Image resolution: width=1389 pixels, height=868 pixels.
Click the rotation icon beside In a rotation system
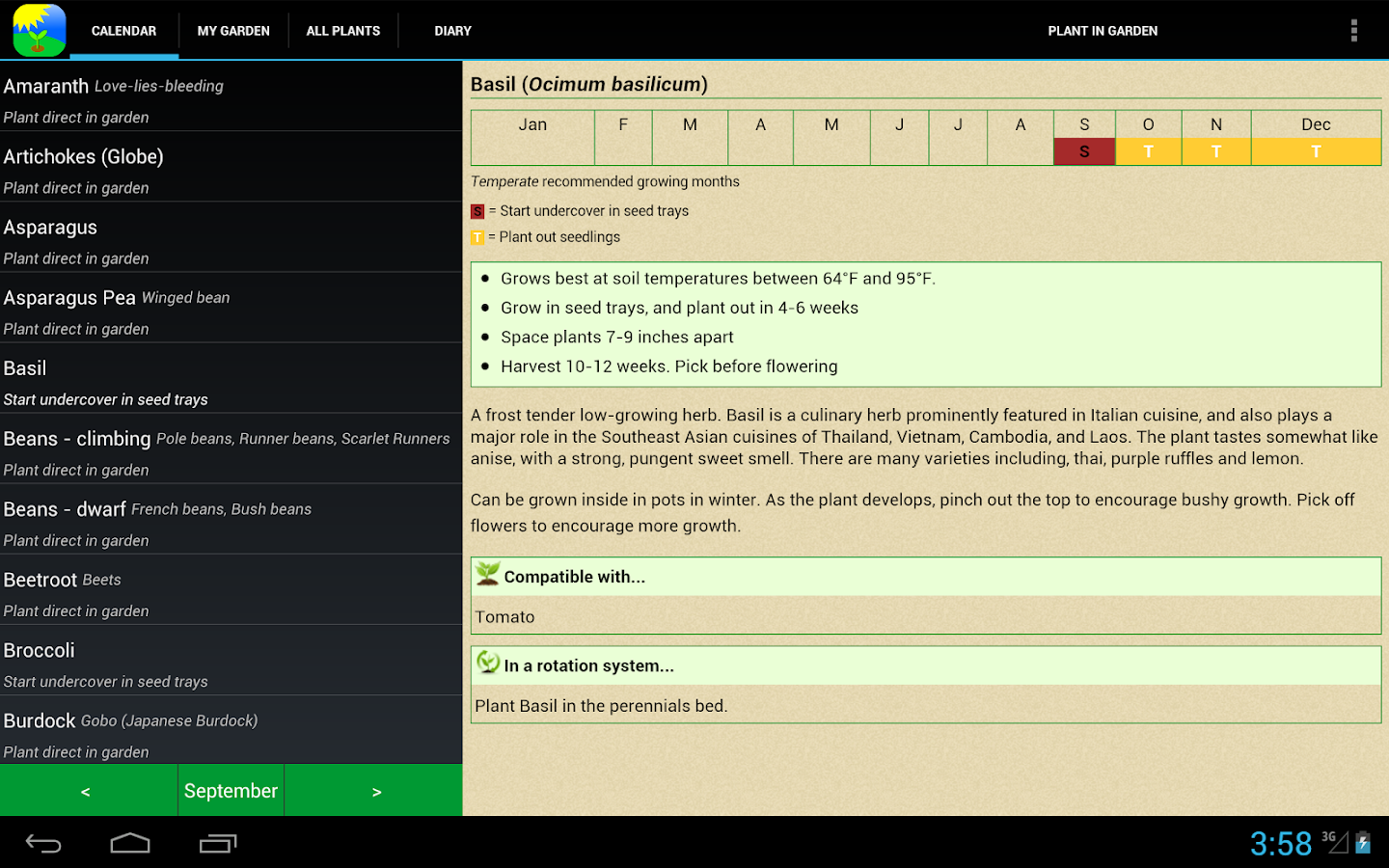coord(488,664)
